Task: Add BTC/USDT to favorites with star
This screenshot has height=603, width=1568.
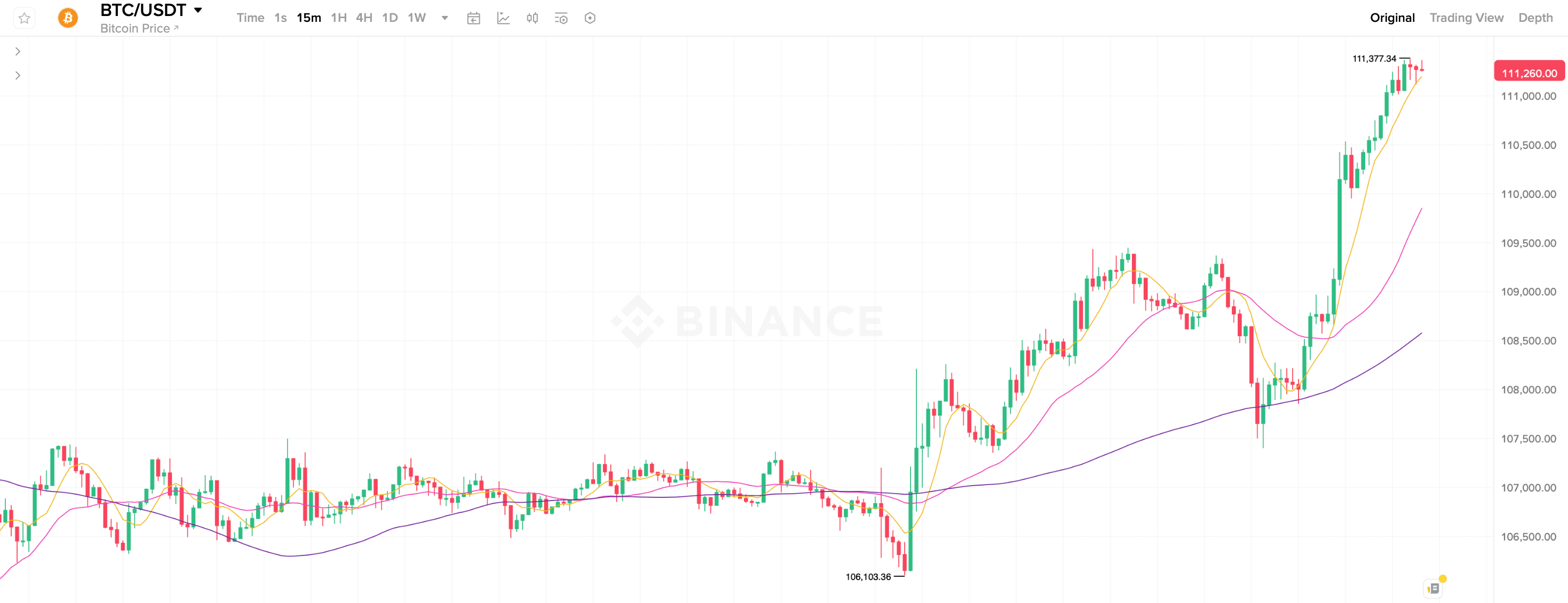Action: 25,18
